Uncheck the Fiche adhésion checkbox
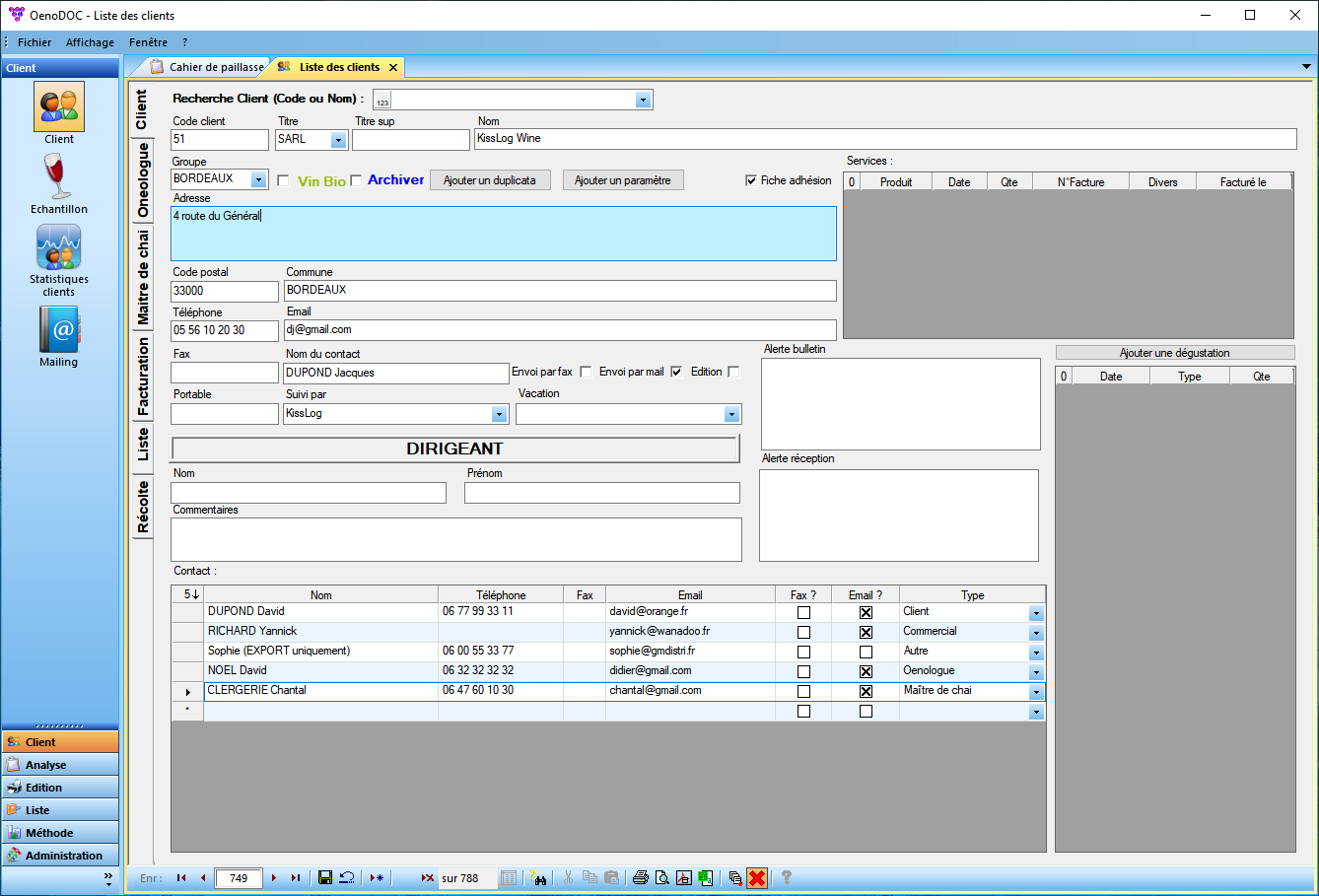1319x896 pixels. coord(751,180)
